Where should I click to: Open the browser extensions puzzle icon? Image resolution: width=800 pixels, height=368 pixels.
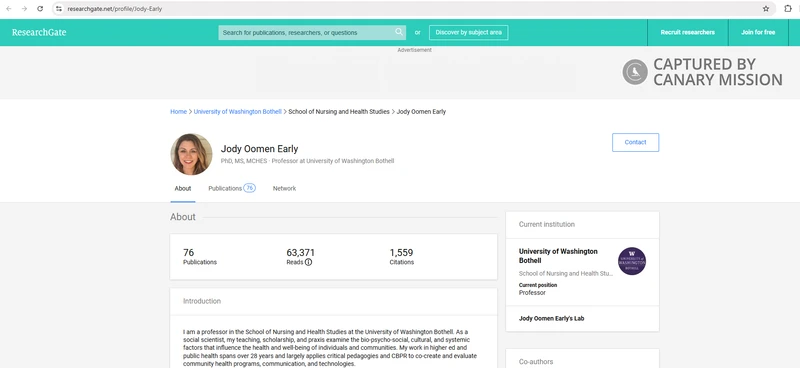coord(788,9)
